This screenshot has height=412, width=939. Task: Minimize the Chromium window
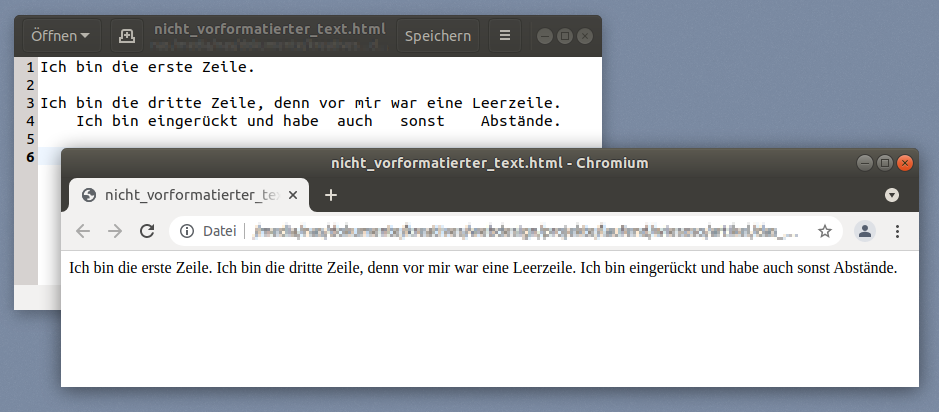pyautogui.click(x=865, y=163)
